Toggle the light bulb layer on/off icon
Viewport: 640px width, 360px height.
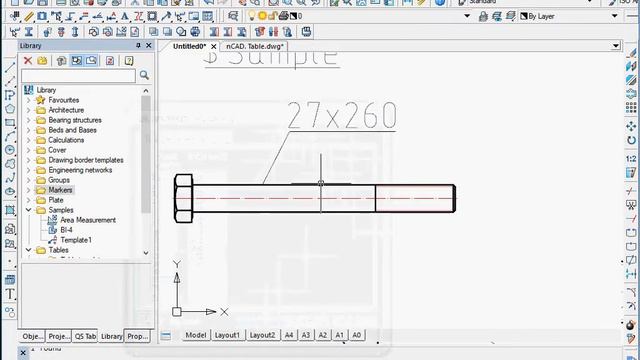[251, 16]
